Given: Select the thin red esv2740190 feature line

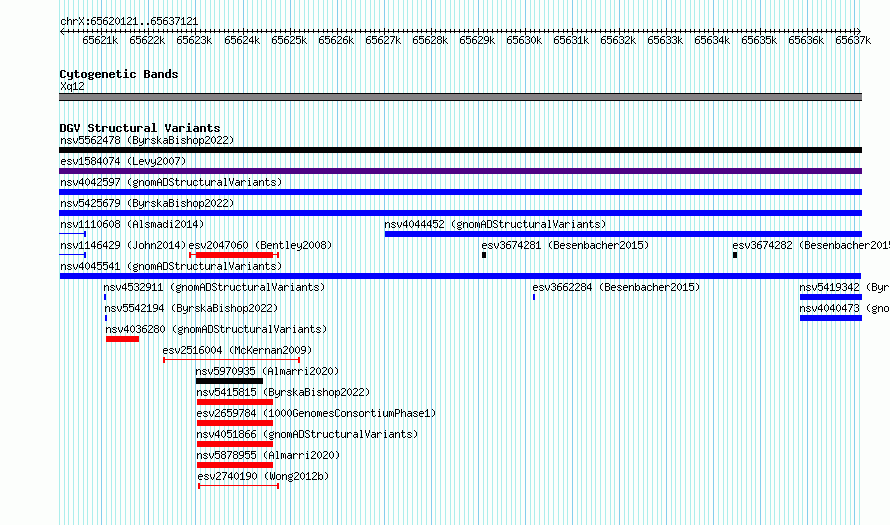Looking at the screenshot, I should pos(238,486).
